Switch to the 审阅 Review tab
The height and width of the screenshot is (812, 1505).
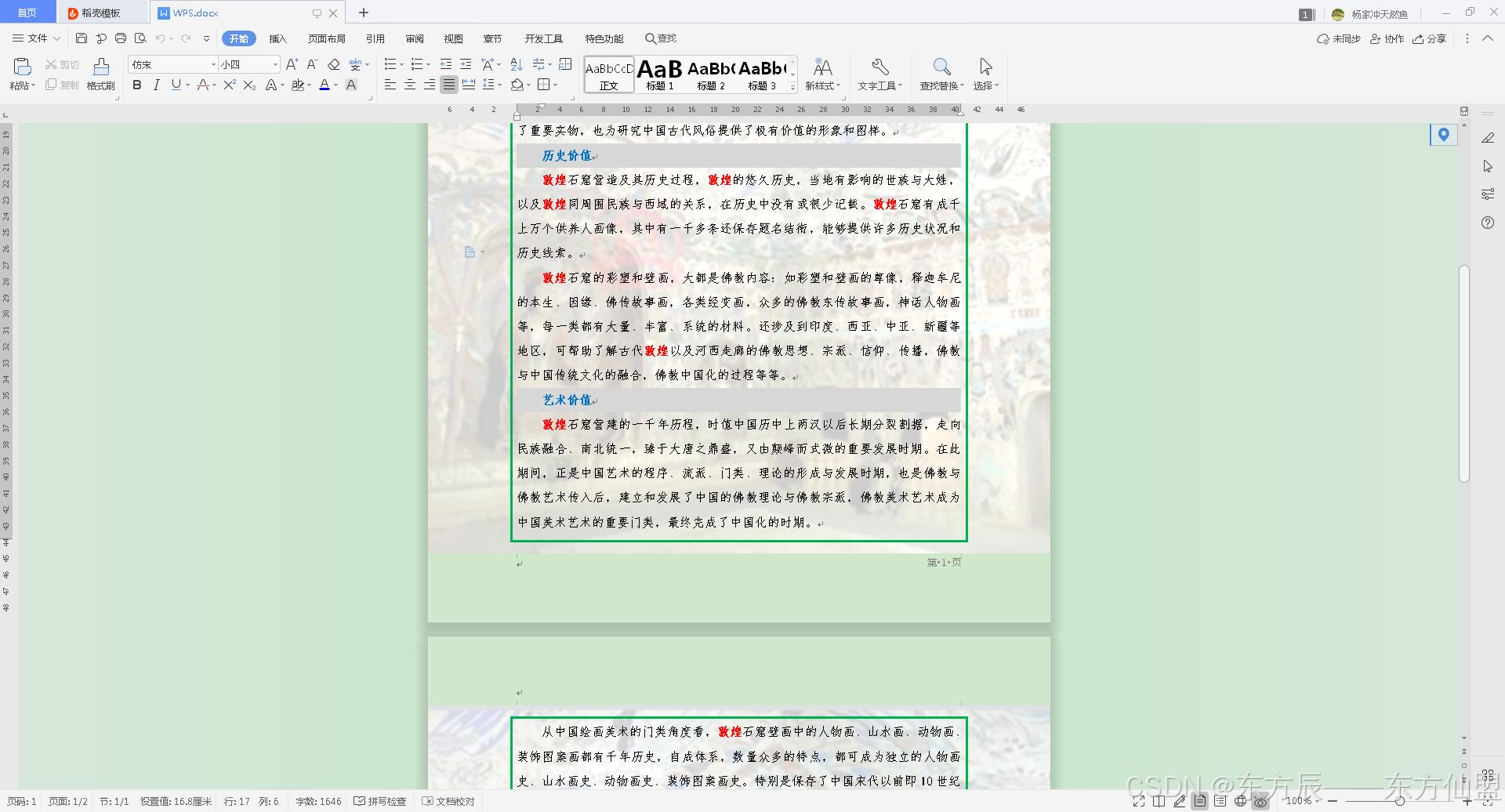pyautogui.click(x=415, y=38)
